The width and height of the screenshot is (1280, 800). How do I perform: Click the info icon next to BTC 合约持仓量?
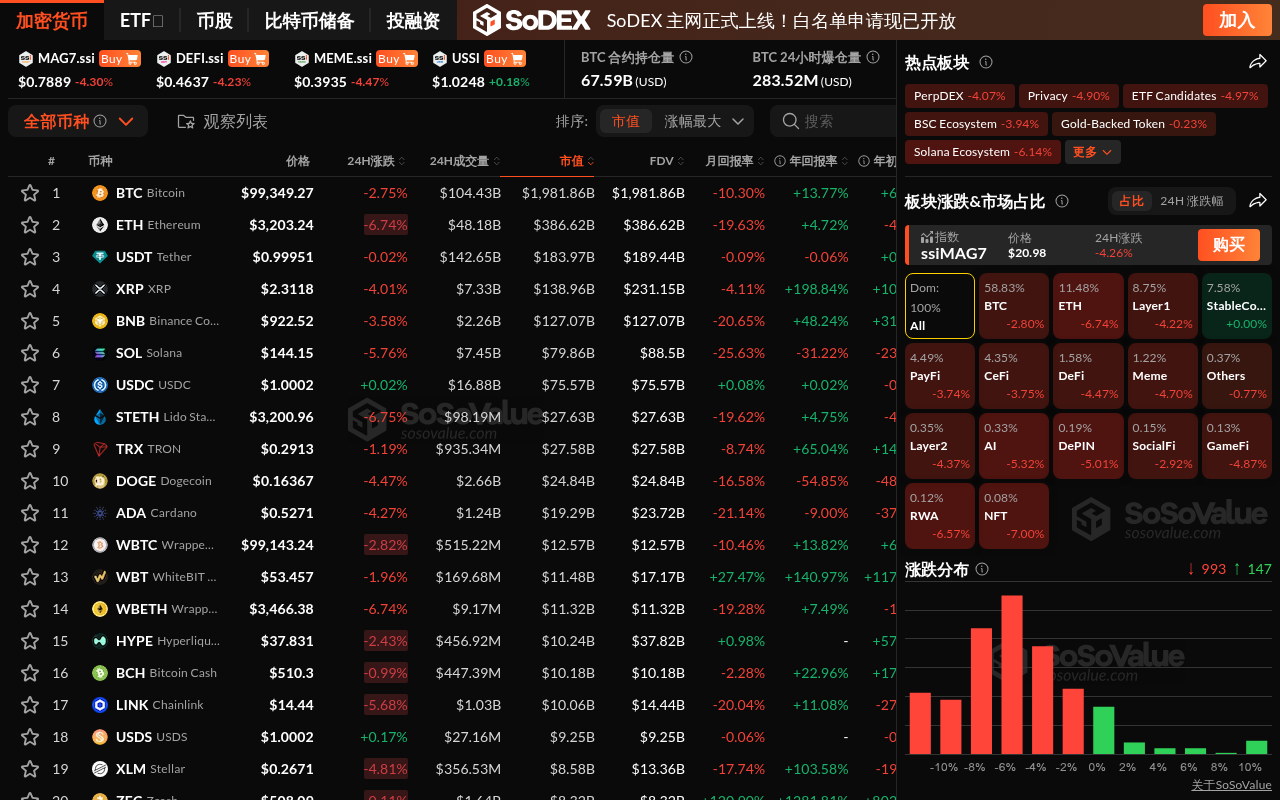point(686,58)
